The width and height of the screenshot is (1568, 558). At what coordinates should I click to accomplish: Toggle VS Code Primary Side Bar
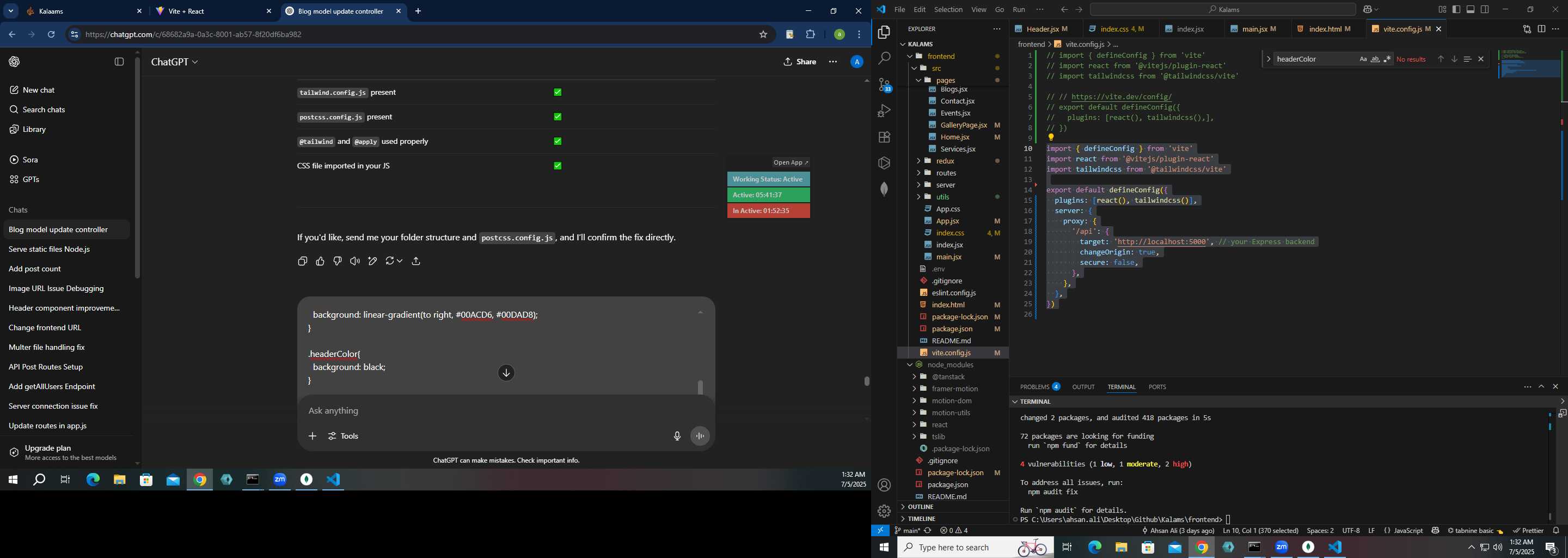tap(1456, 10)
